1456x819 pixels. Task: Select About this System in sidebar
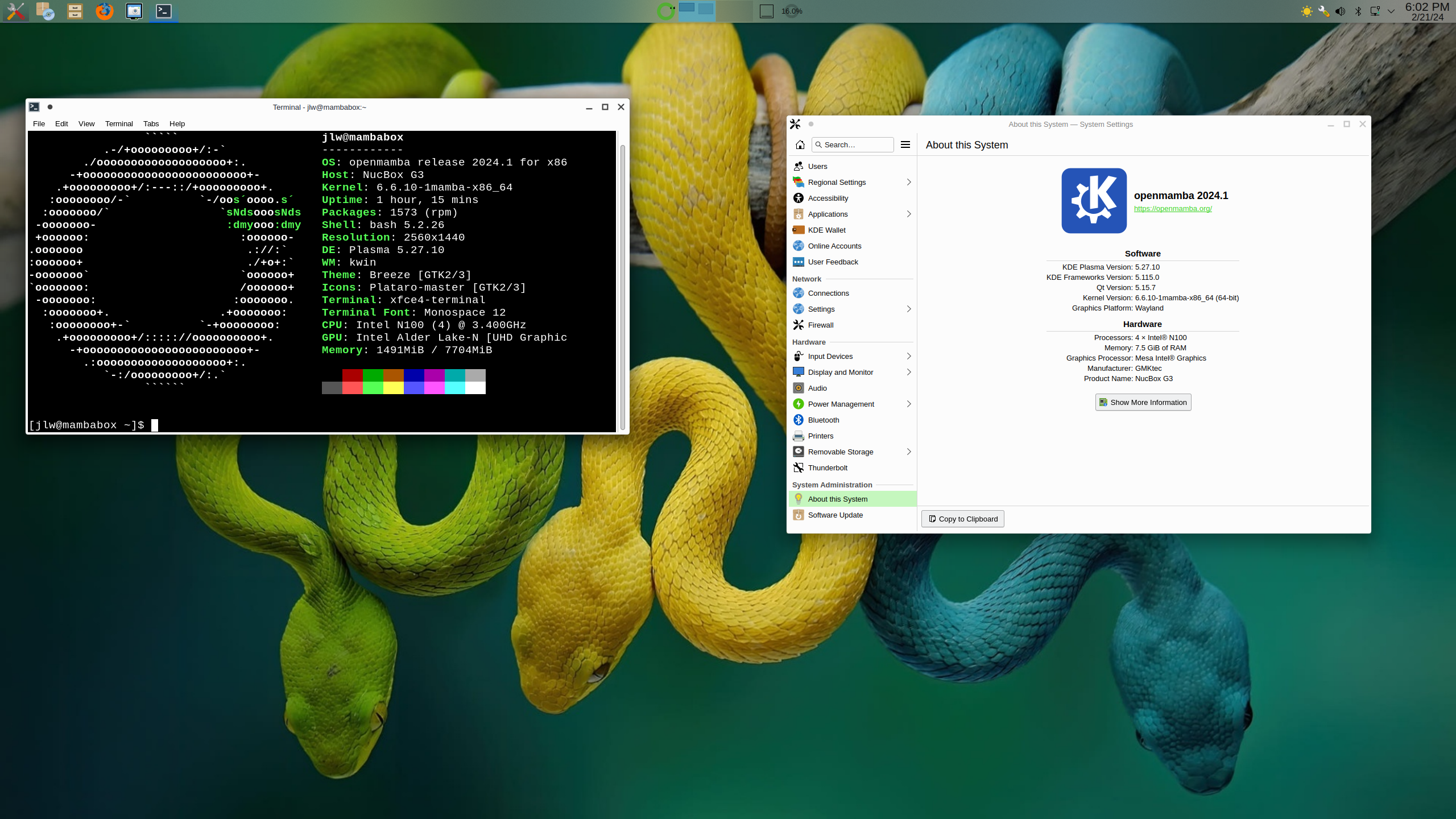click(852, 499)
